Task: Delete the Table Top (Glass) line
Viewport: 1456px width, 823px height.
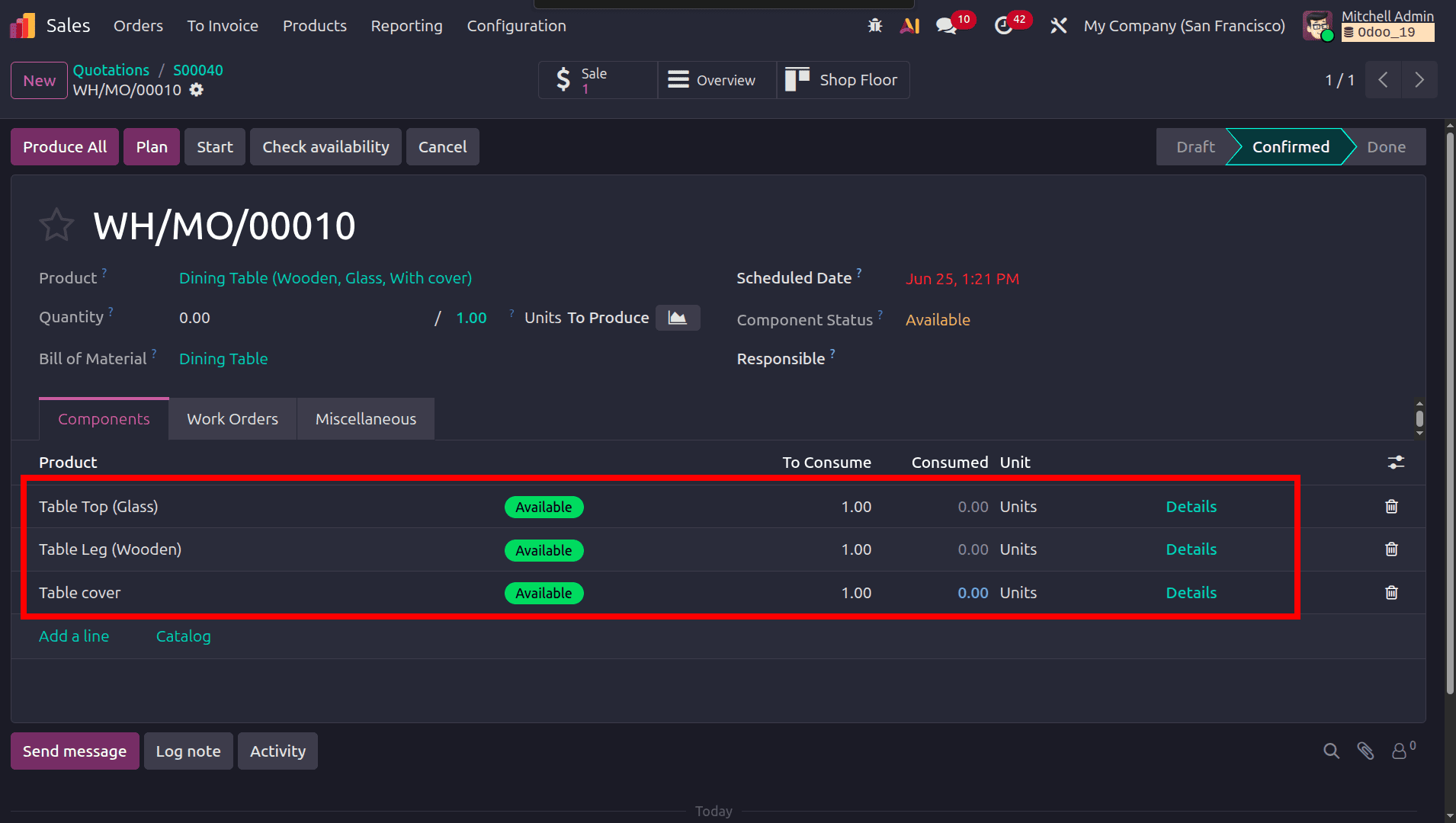Action: (x=1391, y=507)
